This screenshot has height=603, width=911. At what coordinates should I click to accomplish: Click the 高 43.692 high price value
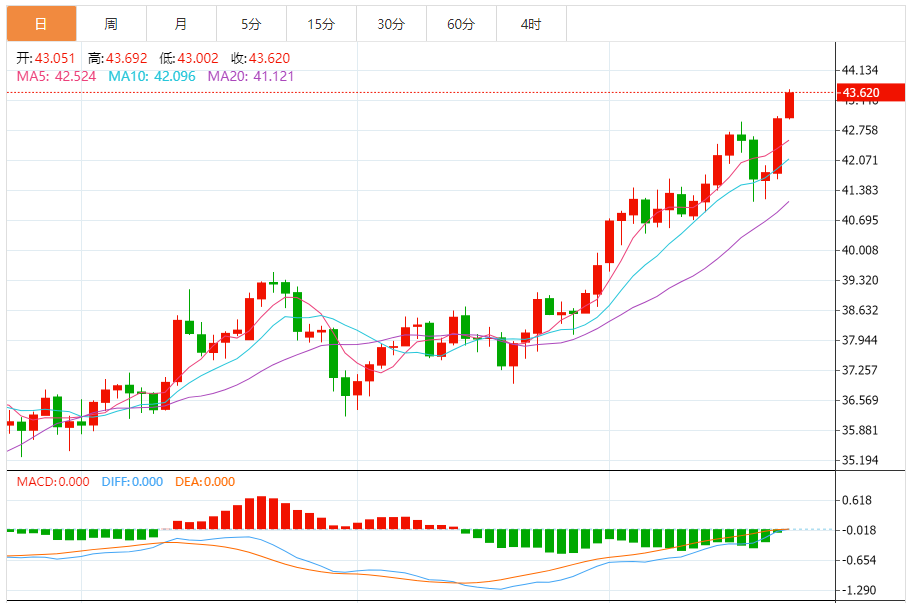(x=119, y=59)
